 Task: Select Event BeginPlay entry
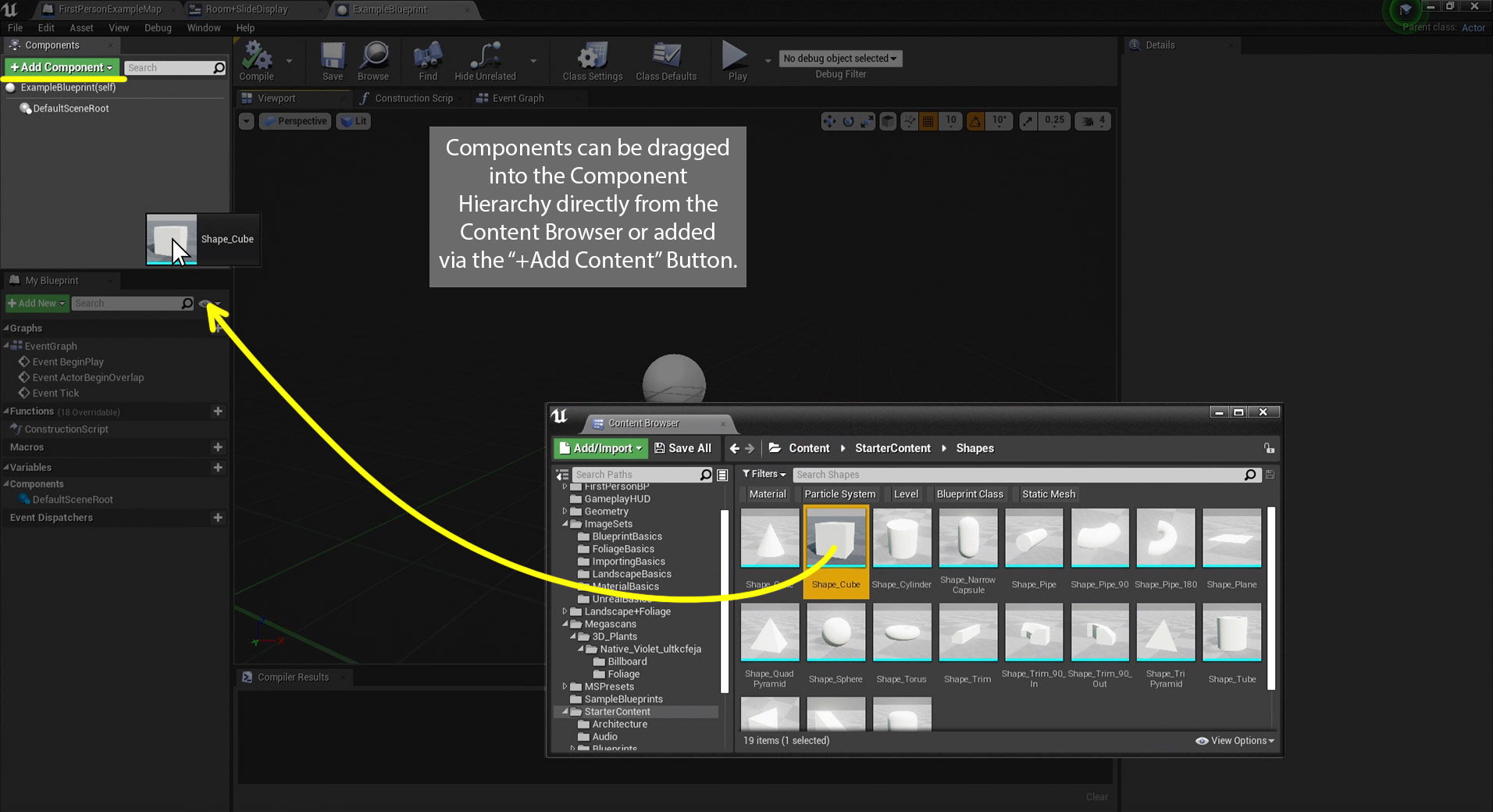point(67,362)
